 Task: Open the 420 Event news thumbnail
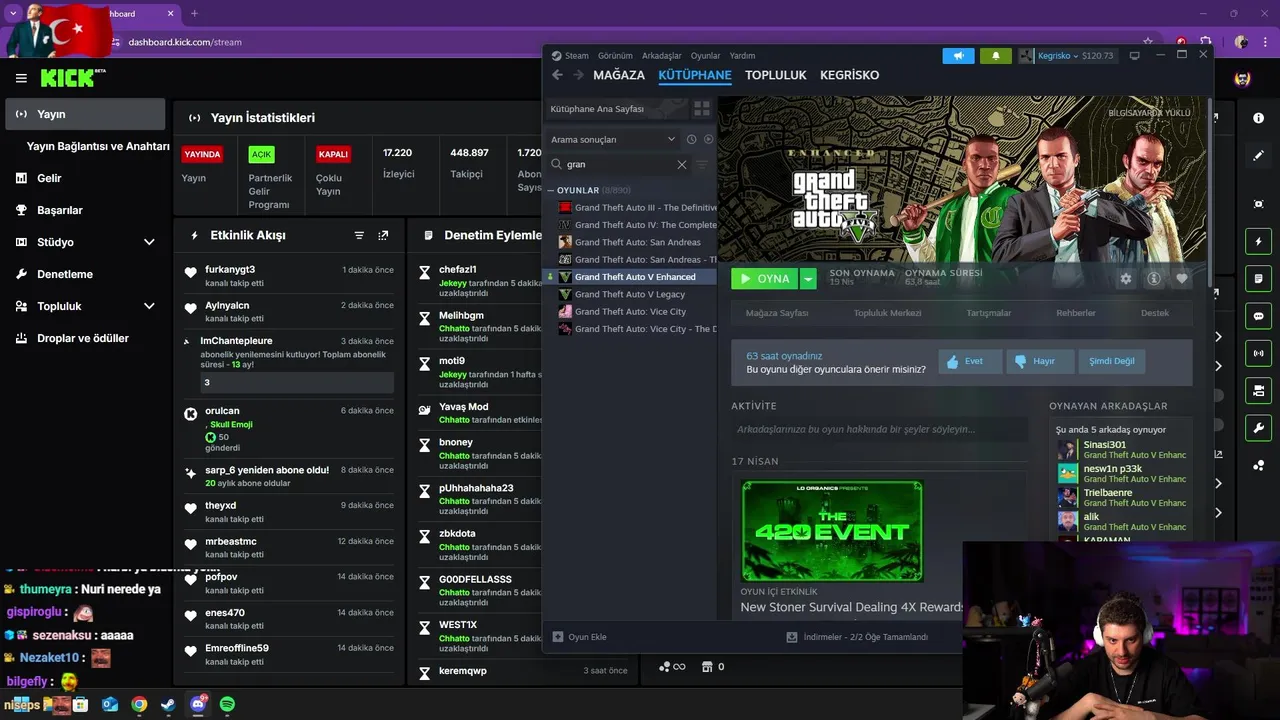(832, 531)
